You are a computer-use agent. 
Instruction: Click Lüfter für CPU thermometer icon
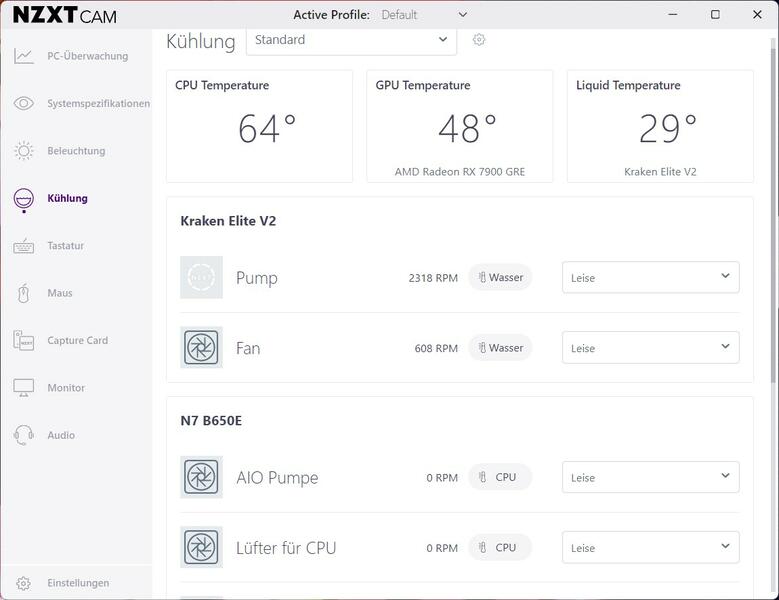pyautogui.click(x=482, y=547)
